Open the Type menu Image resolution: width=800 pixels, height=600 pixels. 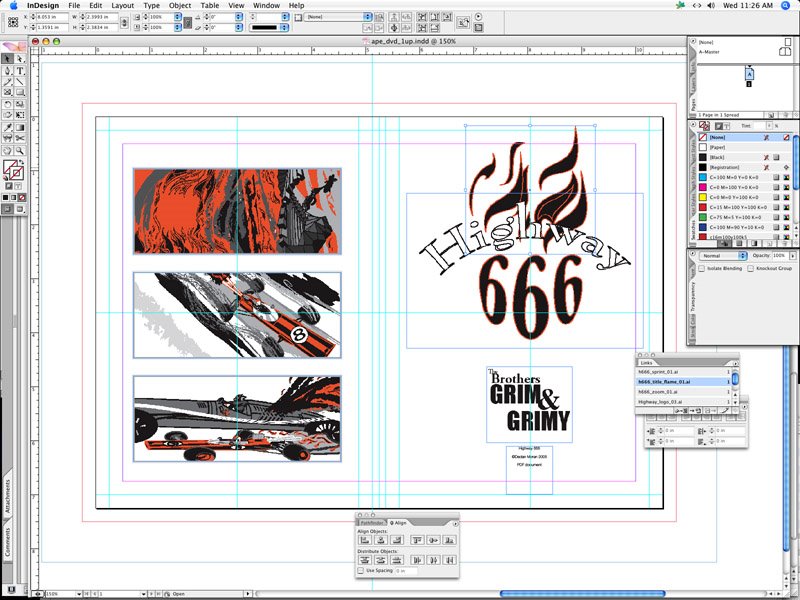click(x=152, y=6)
